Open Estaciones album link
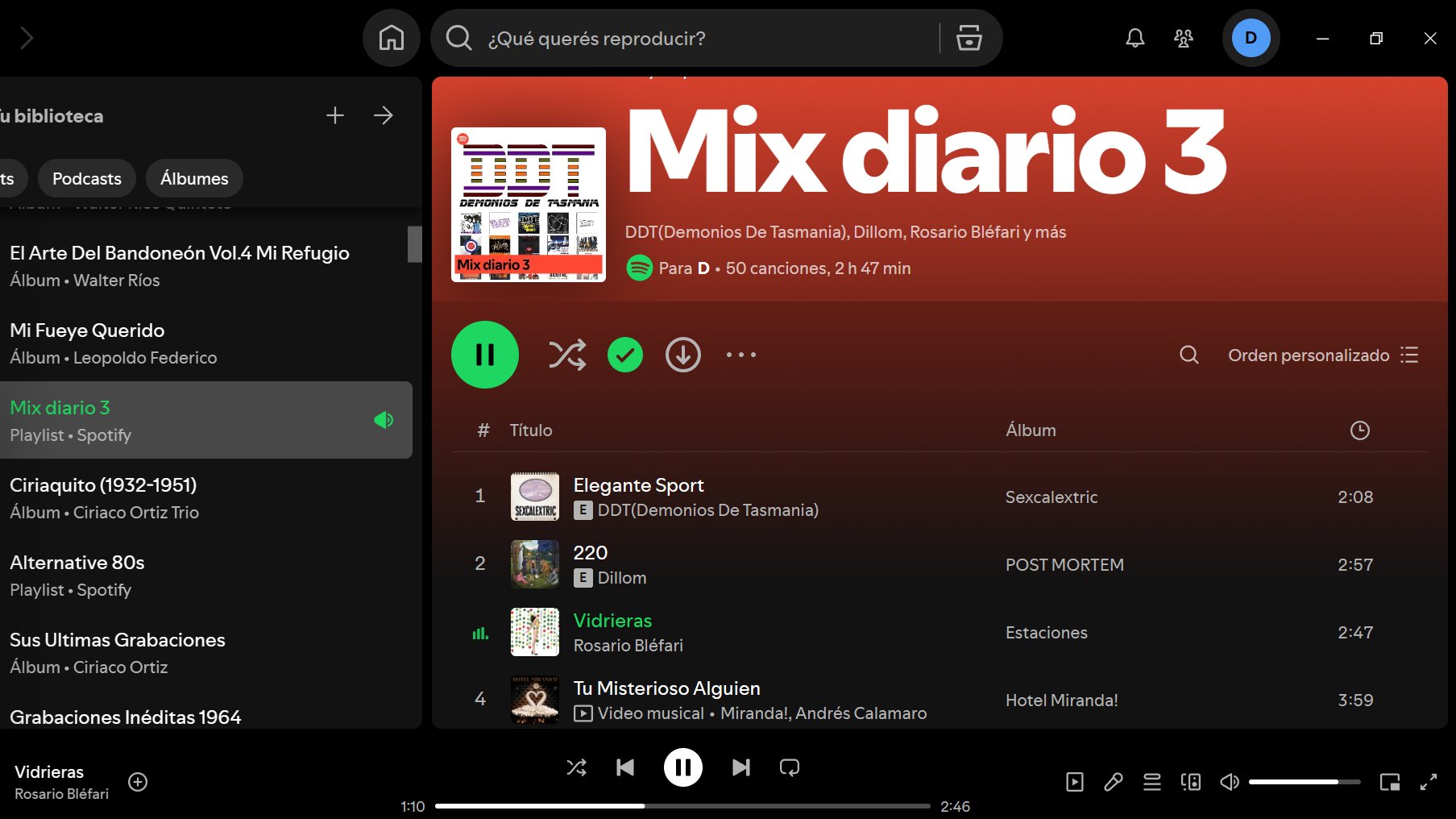The image size is (1456, 819). click(x=1047, y=633)
